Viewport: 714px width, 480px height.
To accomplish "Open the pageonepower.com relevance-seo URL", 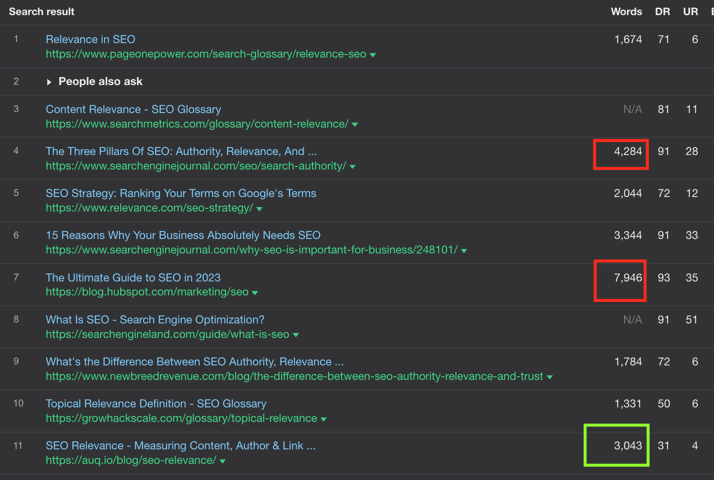I will [206, 54].
